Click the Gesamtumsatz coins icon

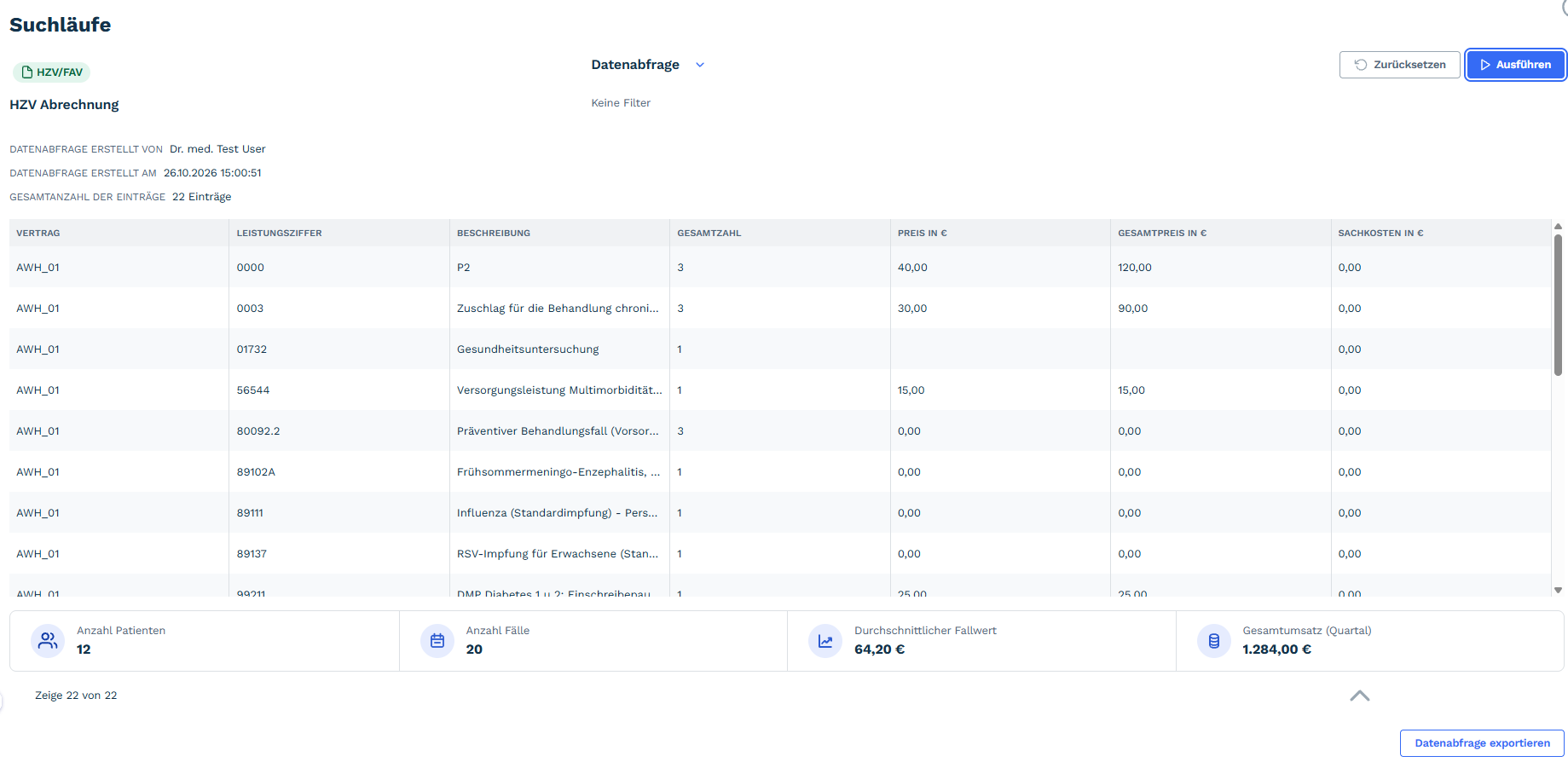[1214, 641]
